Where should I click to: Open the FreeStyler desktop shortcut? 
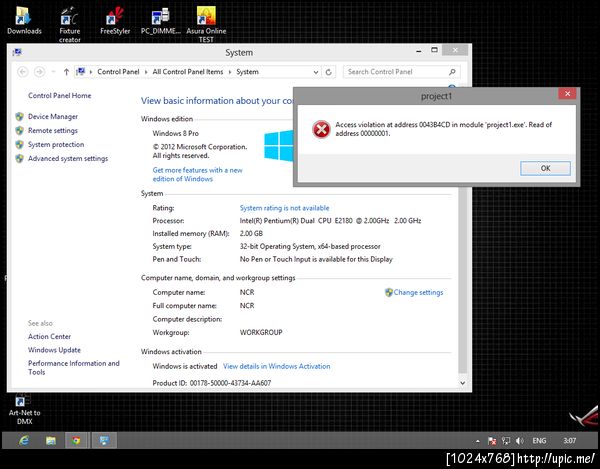click(115, 21)
